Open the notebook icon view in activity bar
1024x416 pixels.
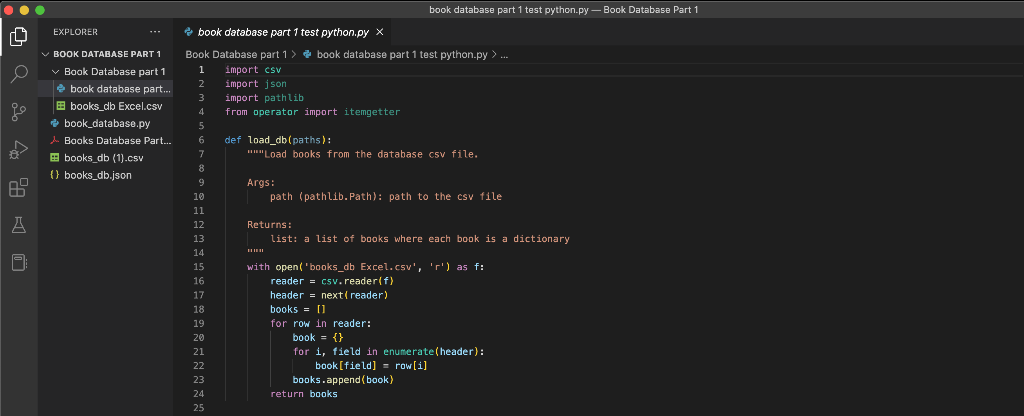pos(19,263)
